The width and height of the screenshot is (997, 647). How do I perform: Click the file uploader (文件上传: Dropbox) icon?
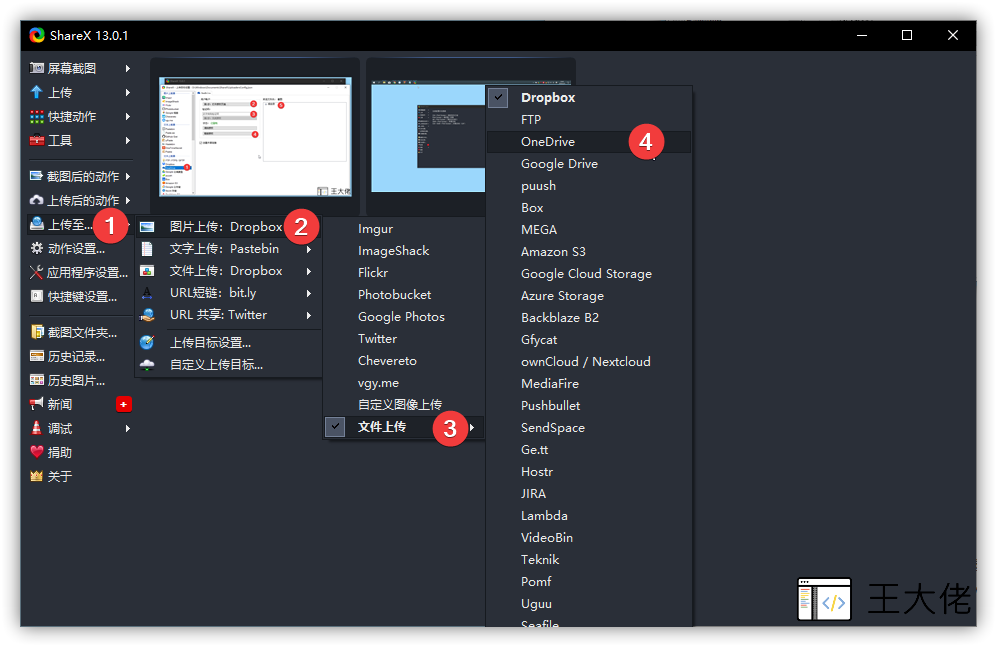[x=147, y=271]
